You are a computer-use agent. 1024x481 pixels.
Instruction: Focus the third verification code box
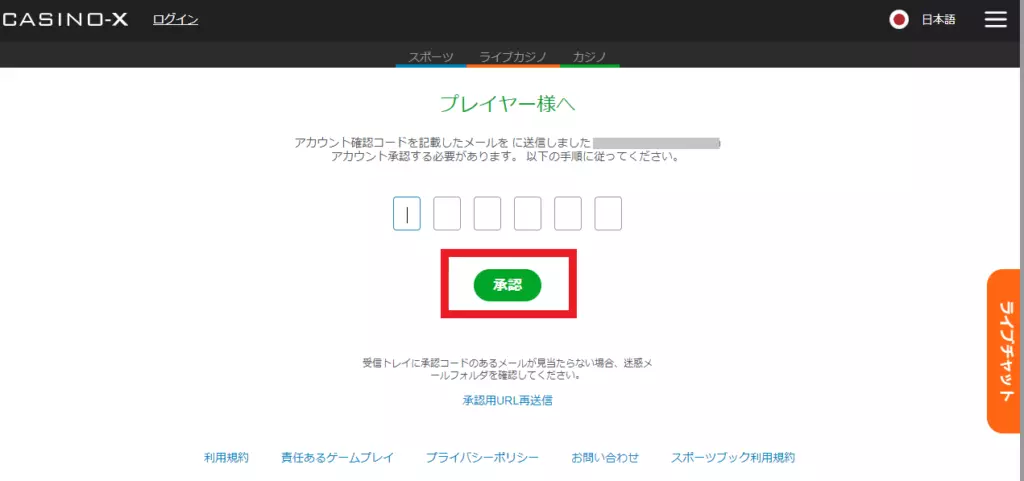pyautogui.click(x=487, y=213)
